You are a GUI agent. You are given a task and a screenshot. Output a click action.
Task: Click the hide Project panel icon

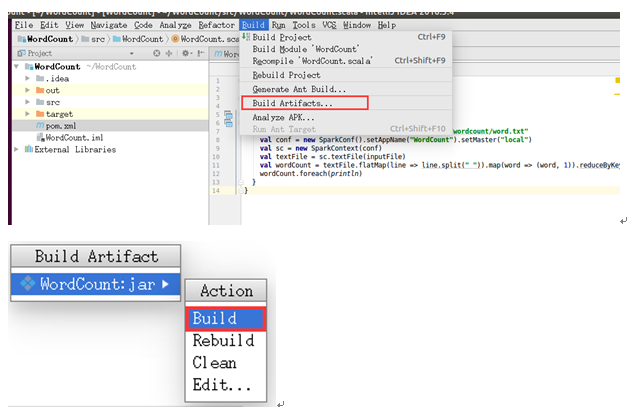(x=201, y=54)
